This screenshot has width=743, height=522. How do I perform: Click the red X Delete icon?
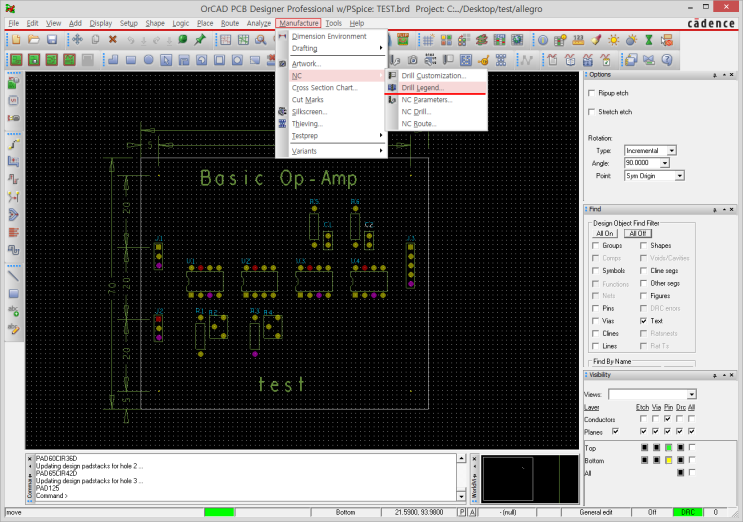click(x=112, y=39)
